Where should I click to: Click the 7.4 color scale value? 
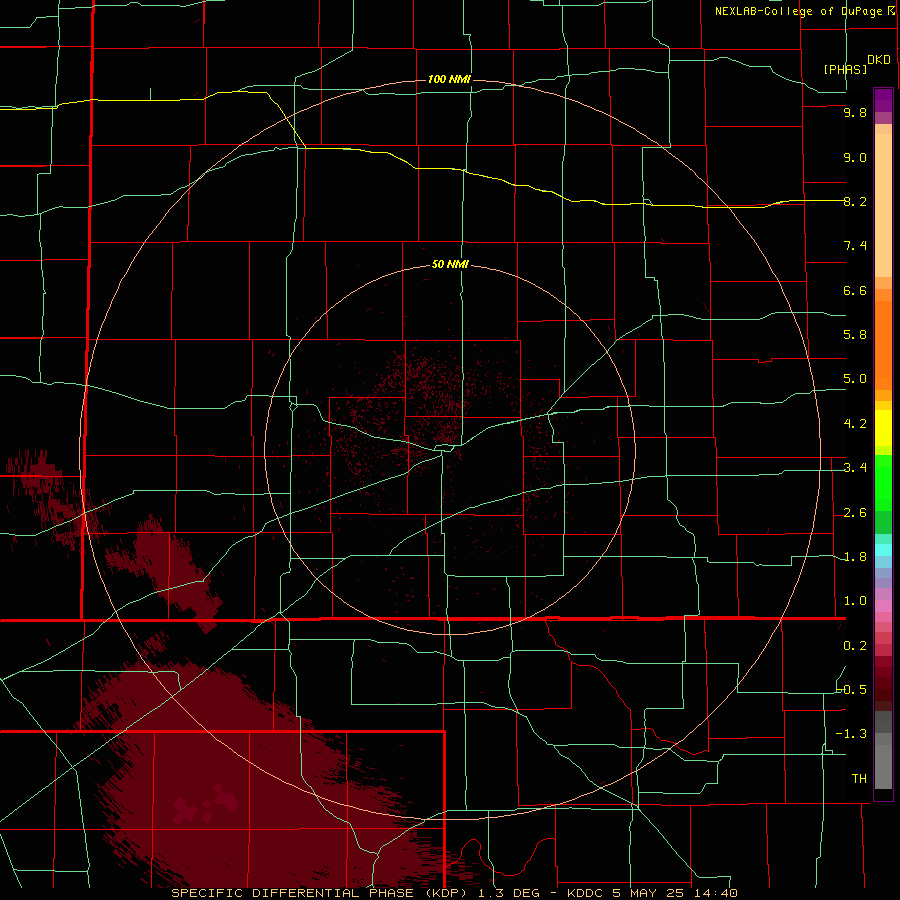pos(855,246)
